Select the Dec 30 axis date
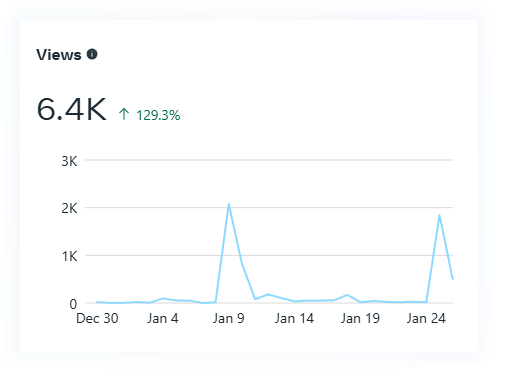517x392 pixels. click(x=97, y=318)
